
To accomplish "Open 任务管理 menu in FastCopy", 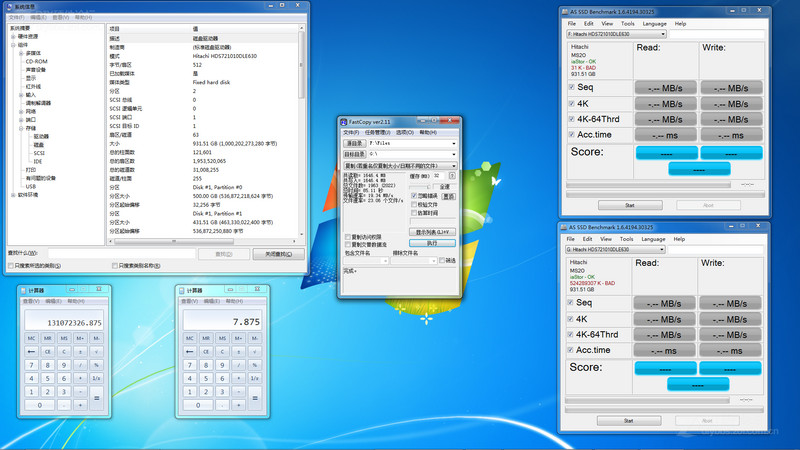I will (376, 132).
